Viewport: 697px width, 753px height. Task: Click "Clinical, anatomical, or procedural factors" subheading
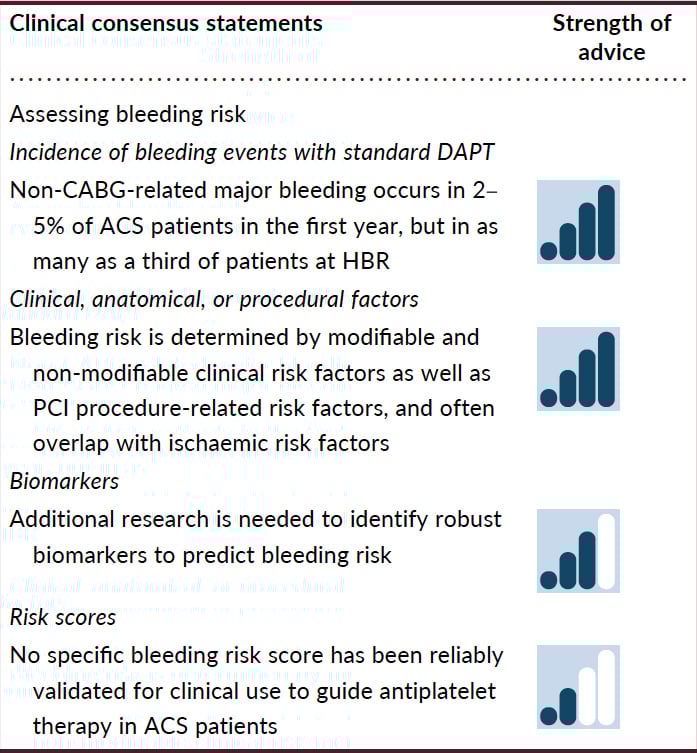[x=214, y=299]
